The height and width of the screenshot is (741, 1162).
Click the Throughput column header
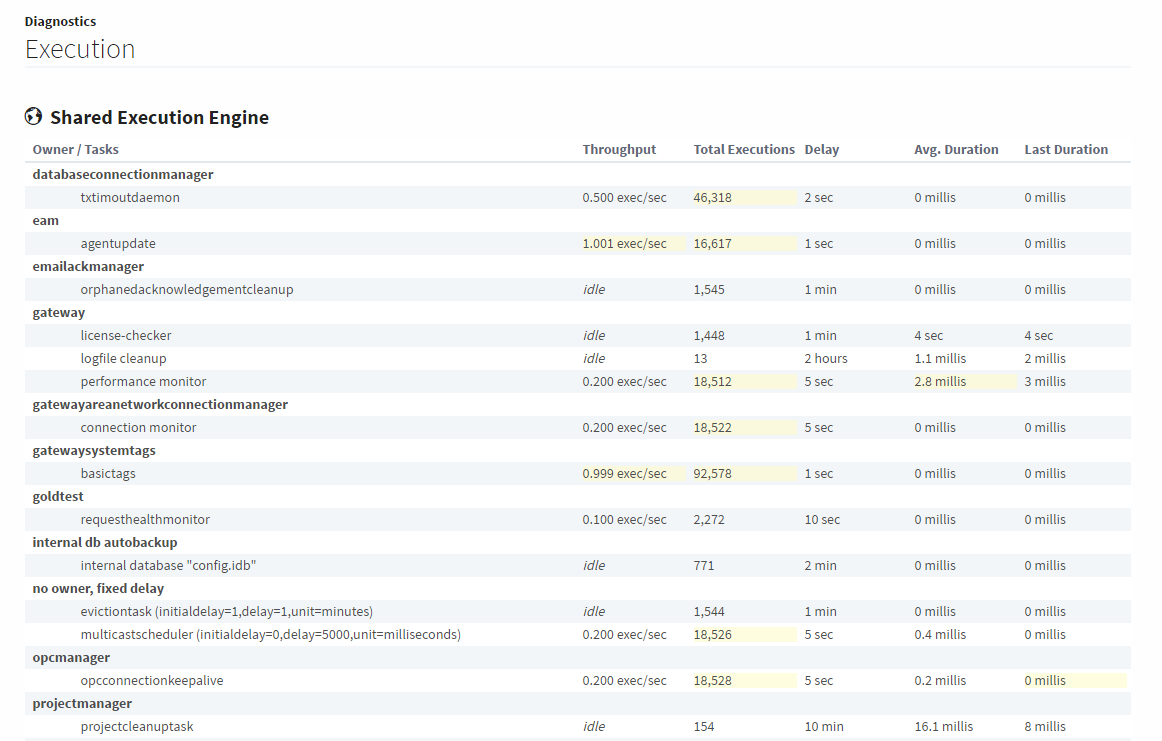coord(619,150)
